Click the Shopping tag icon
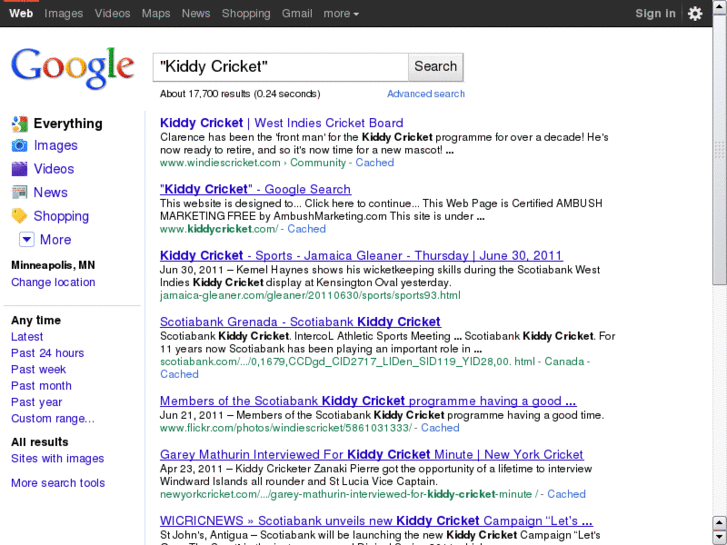Screen dimensions: 727x545 coord(19,216)
